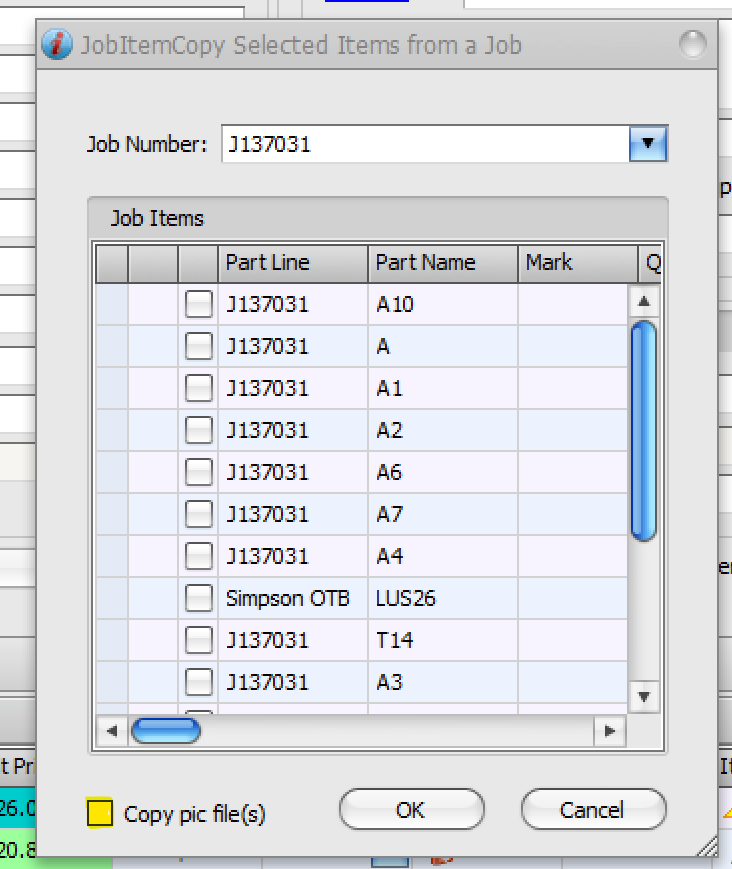Click the horizontal scrollbar thumb
732x869 pixels.
[166, 731]
